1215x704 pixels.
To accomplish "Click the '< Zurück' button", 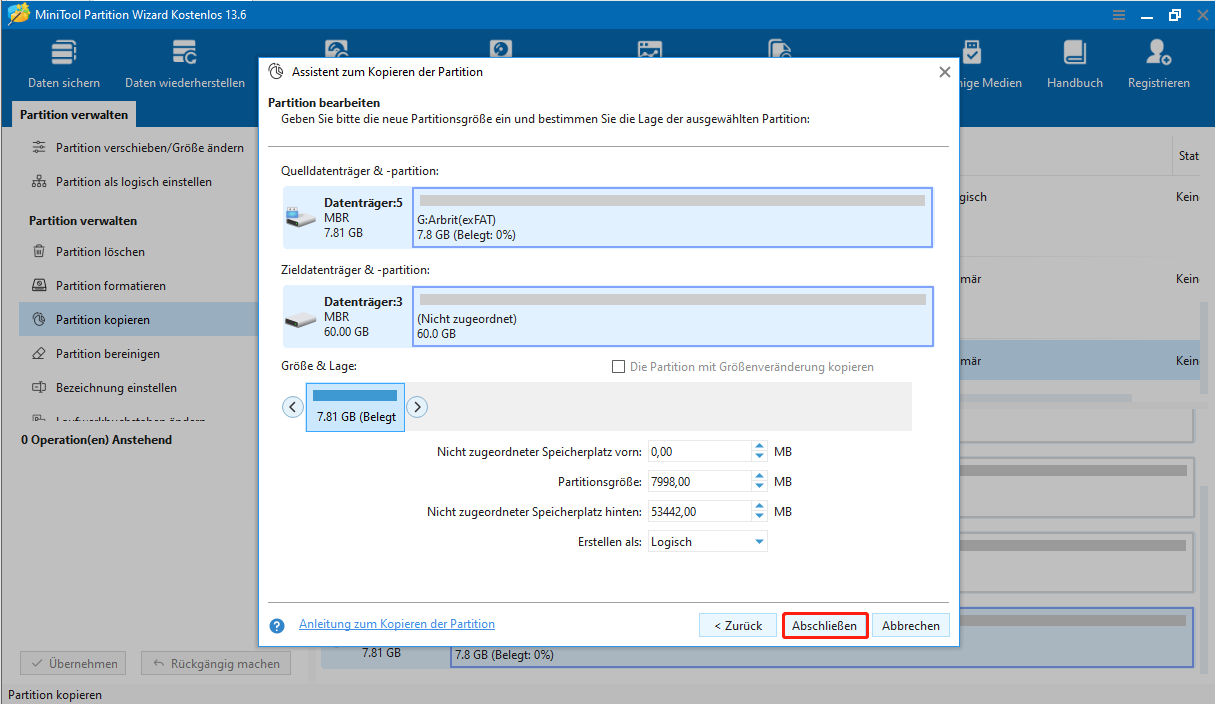I will 738,626.
